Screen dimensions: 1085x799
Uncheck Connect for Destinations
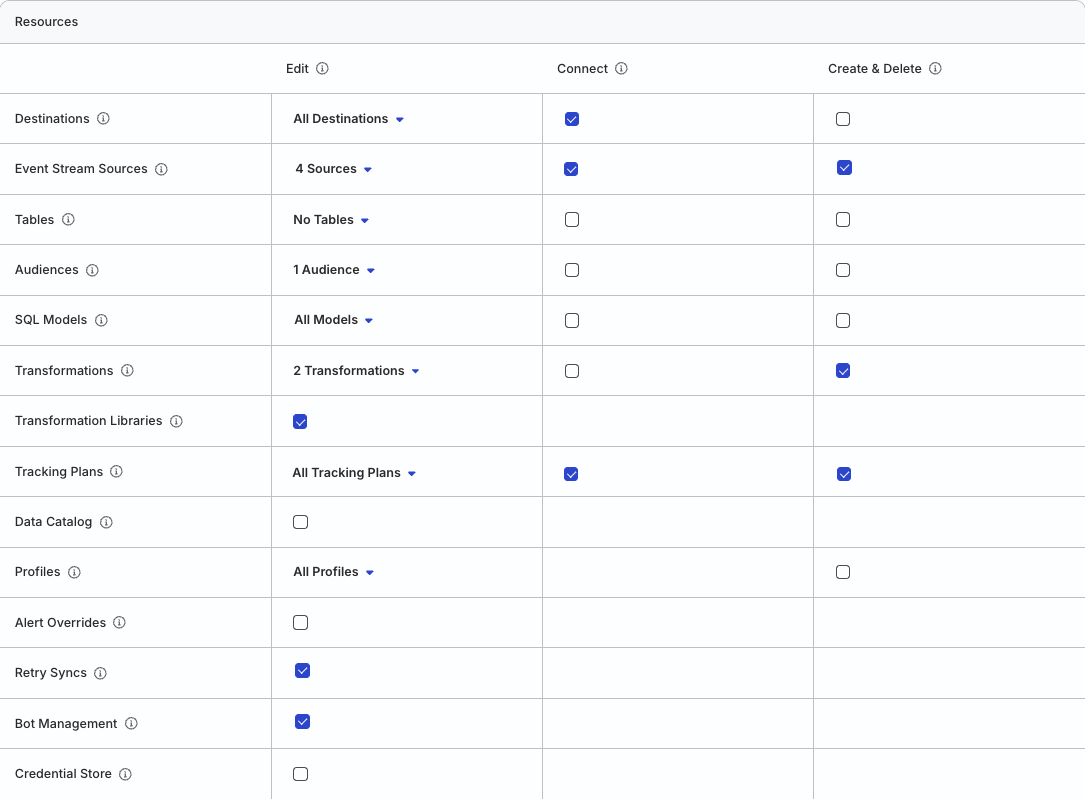(572, 119)
